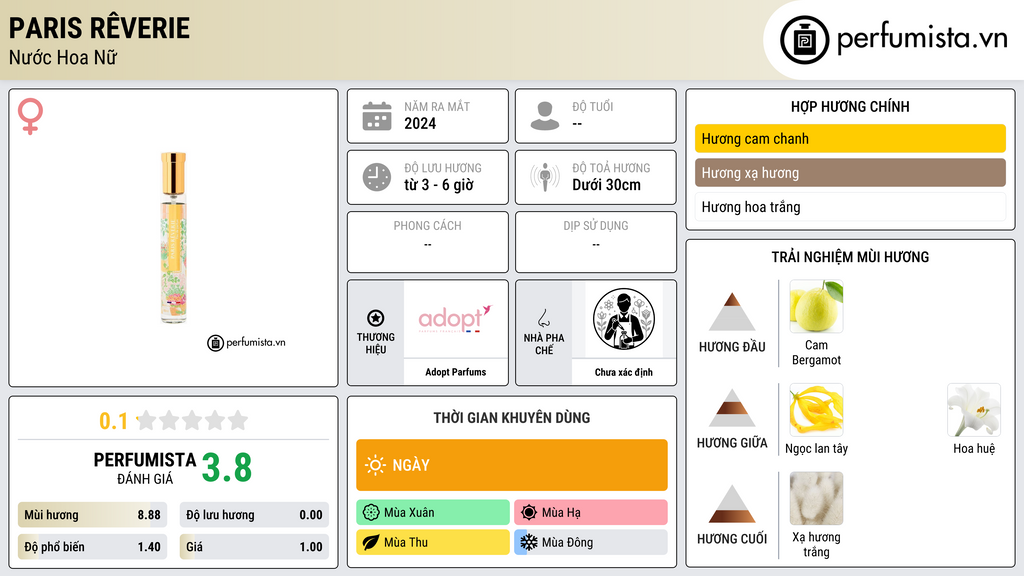Image resolution: width=1024 pixels, height=576 pixels.
Task: Click the Mùi hương 8.88 score bar
Action: tap(92, 515)
